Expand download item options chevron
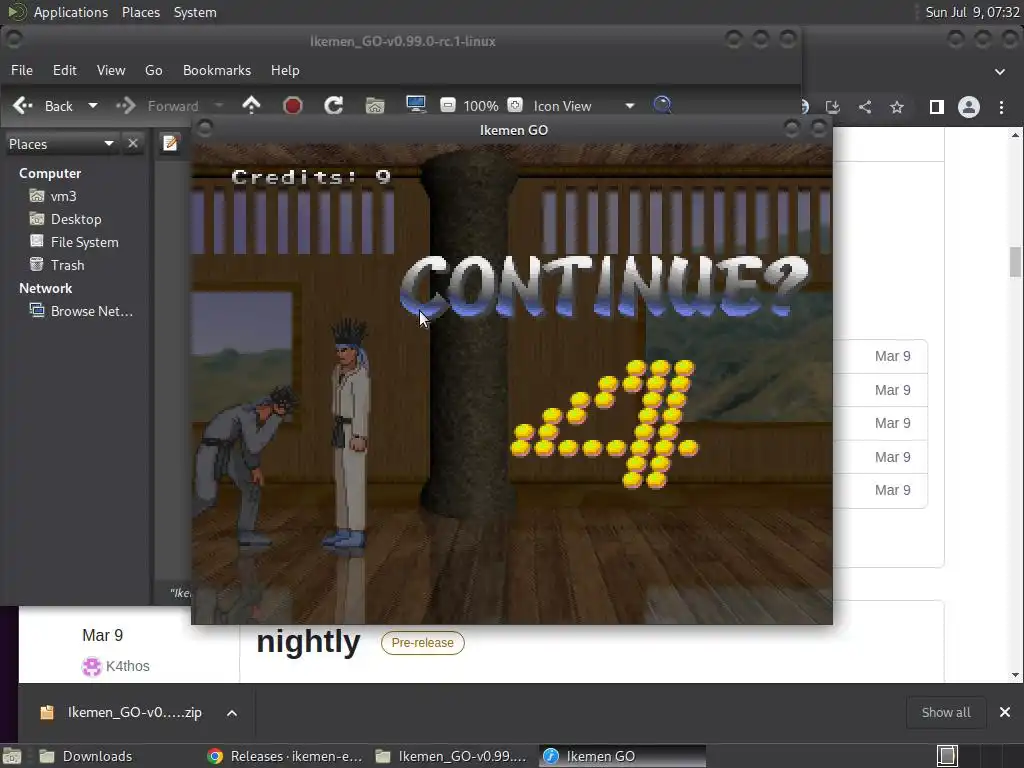This screenshot has height=768, width=1024. 232,712
